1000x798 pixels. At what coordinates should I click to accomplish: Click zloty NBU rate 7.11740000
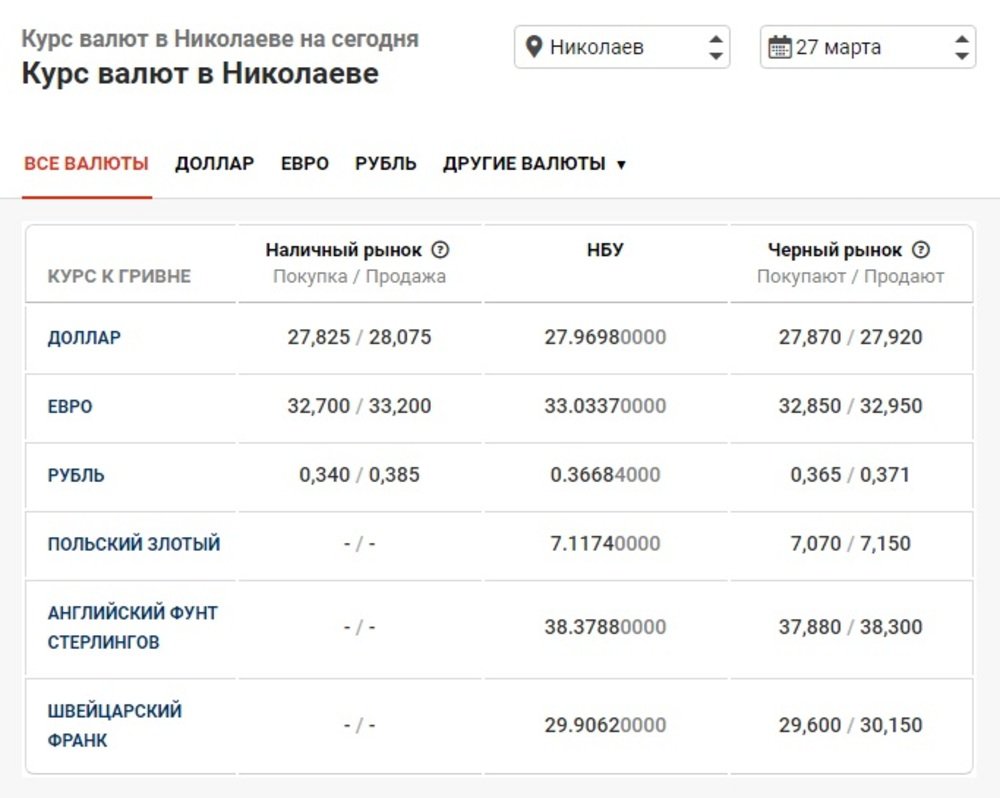tap(605, 543)
